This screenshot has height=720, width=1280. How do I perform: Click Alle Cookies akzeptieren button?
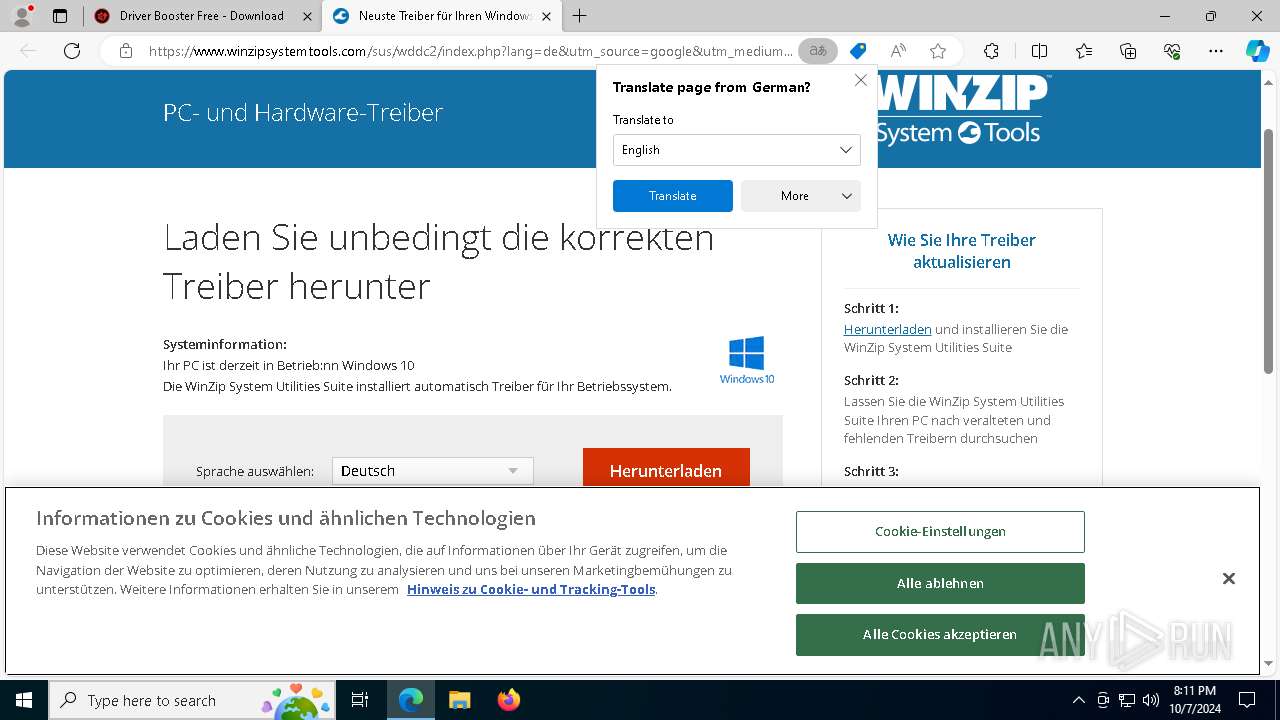940,635
